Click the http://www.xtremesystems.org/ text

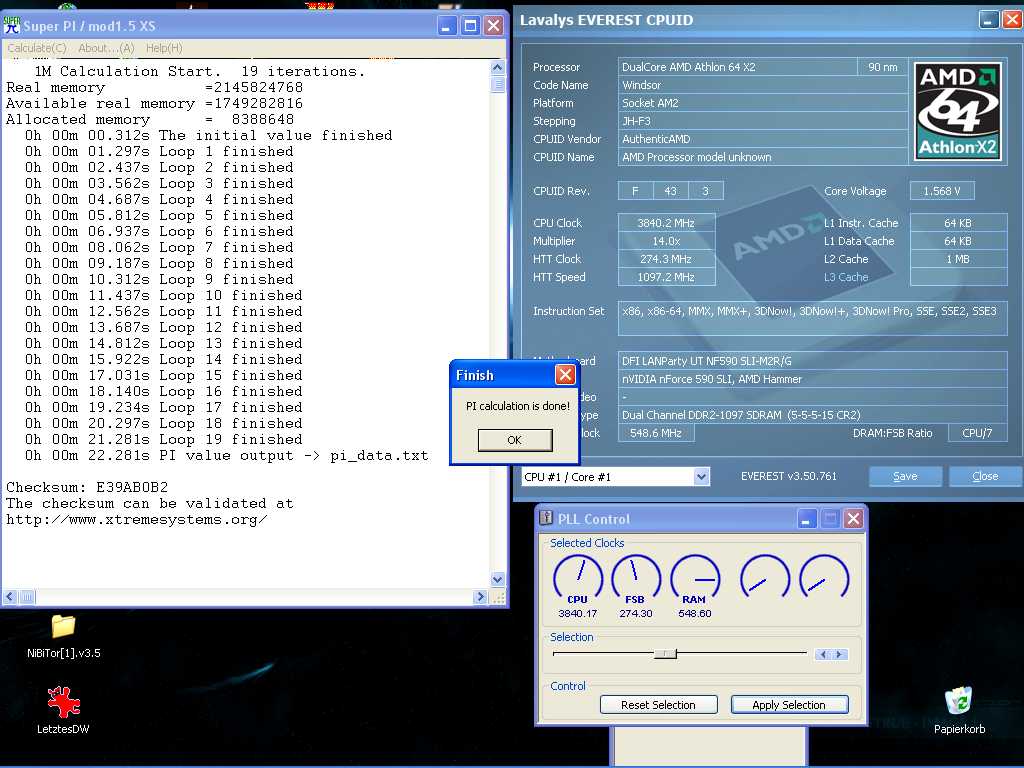[136, 520]
